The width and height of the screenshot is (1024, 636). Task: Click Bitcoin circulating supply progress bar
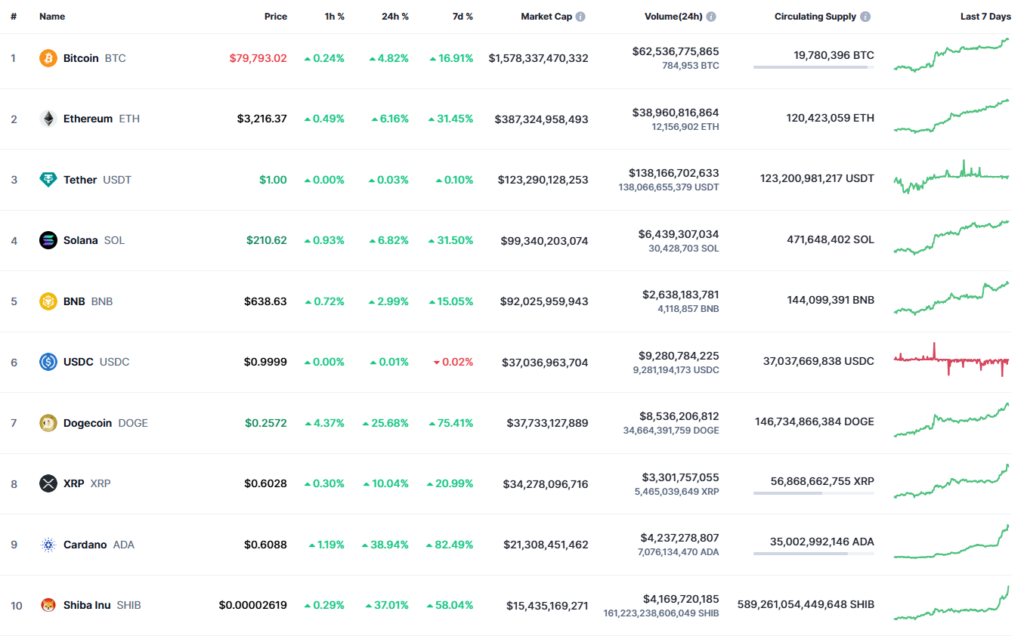(814, 67)
